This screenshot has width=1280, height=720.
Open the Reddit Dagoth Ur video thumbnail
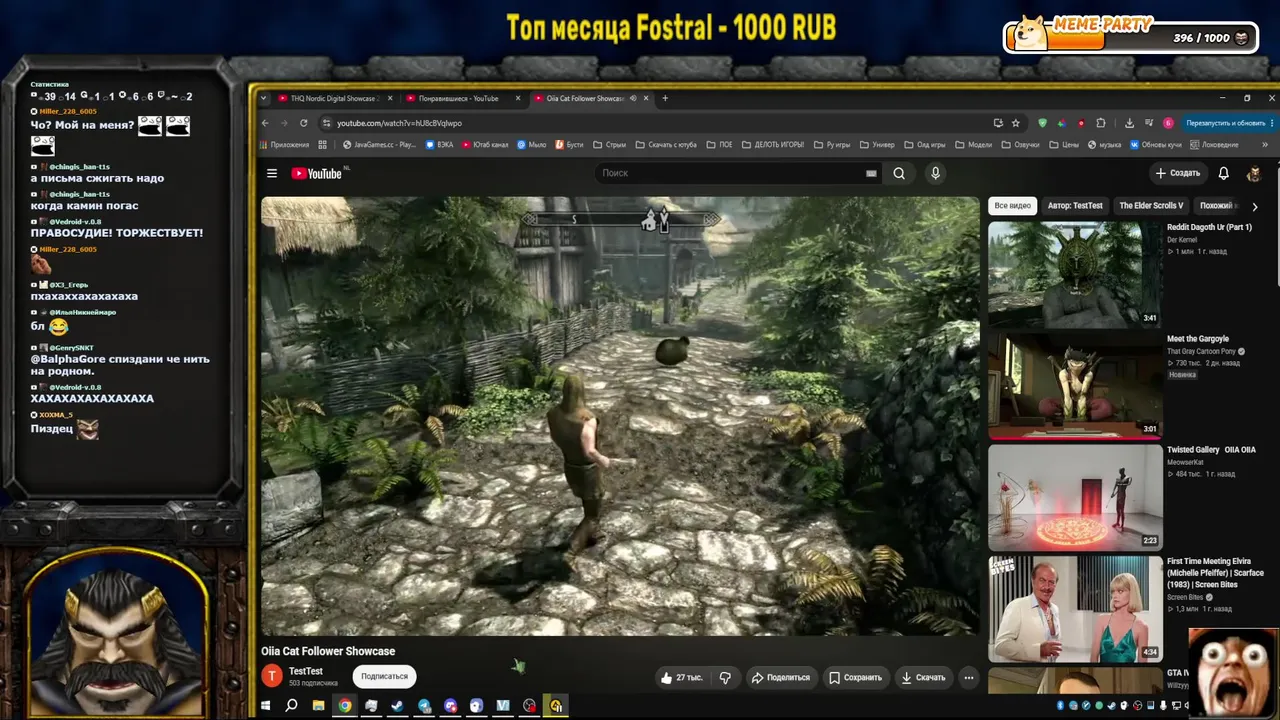pyautogui.click(x=1075, y=273)
